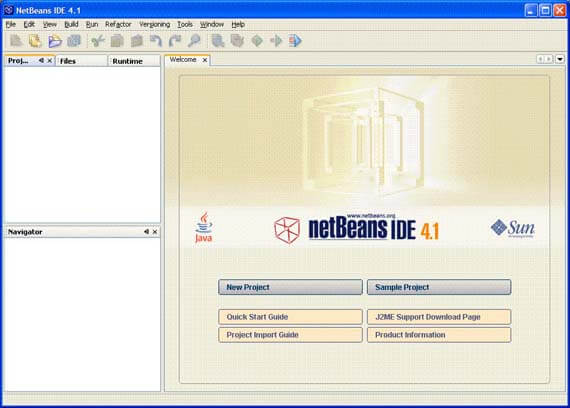Close the Projects panel tab
Image resolution: width=570 pixels, height=408 pixels.
[50, 61]
